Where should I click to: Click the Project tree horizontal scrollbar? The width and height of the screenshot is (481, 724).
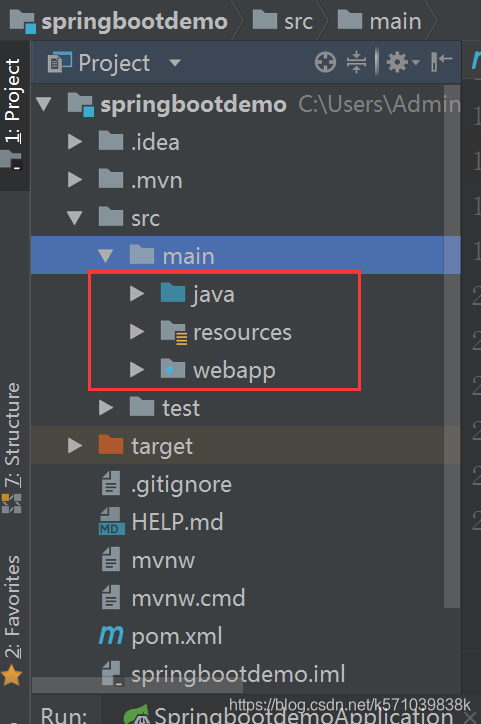pyautogui.click(x=138, y=685)
